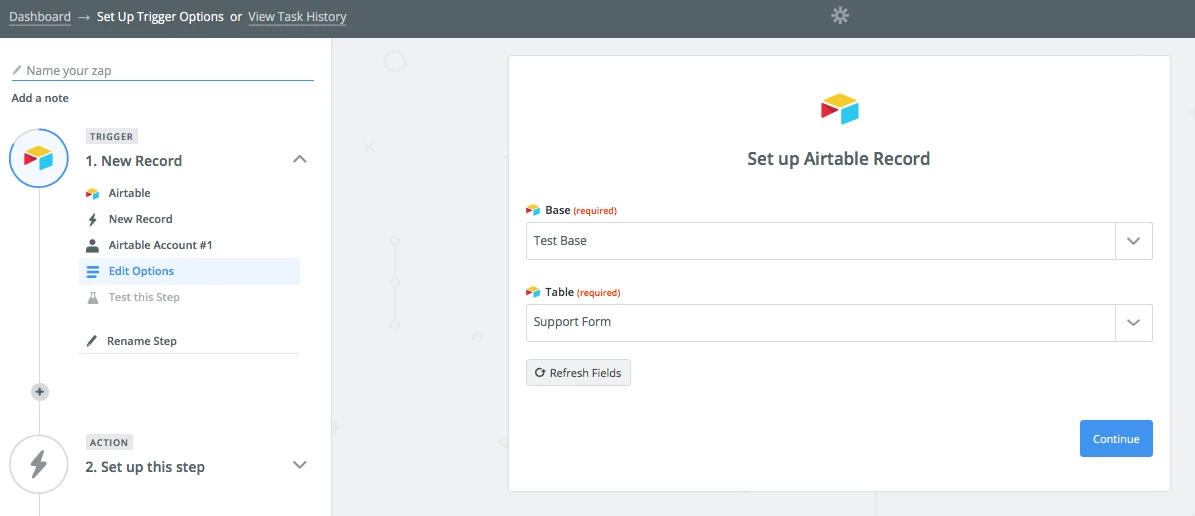1195x516 pixels.
Task: Add a step with the plus icon
Action: pos(40,392)
